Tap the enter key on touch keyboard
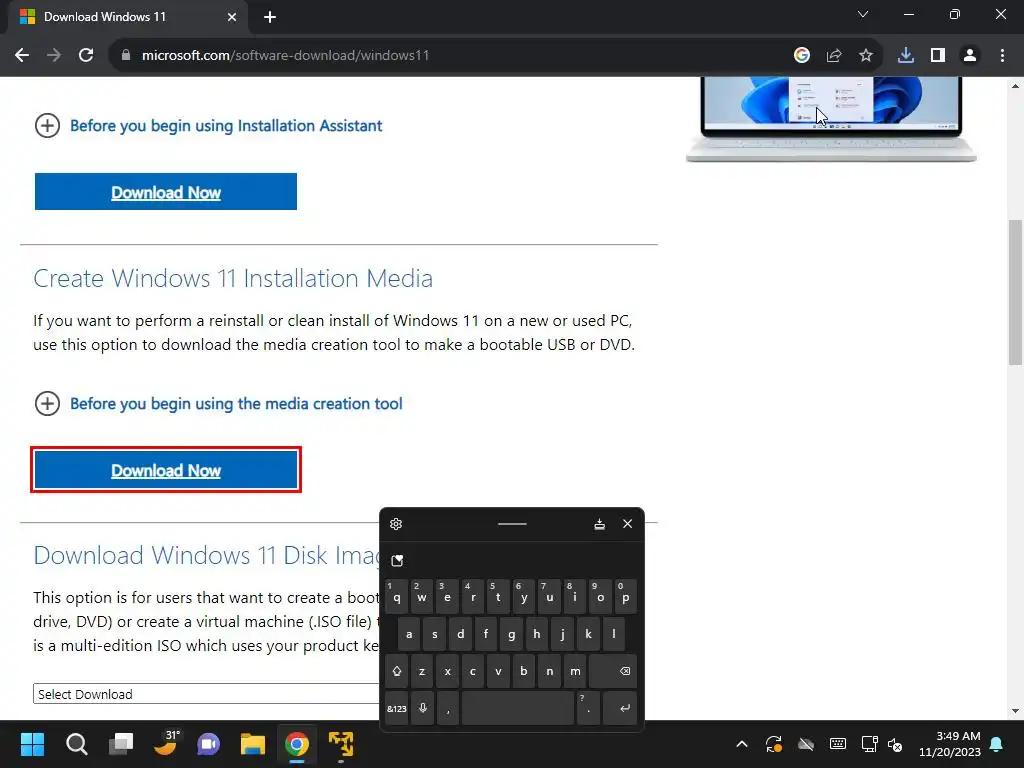The height and width of the screenshot is (768, 1024). (x=620, y=709)
